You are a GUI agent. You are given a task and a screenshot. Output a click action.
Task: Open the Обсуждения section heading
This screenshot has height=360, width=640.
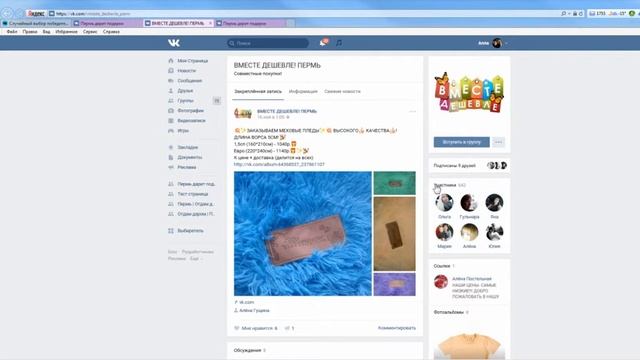pos(247,351)
